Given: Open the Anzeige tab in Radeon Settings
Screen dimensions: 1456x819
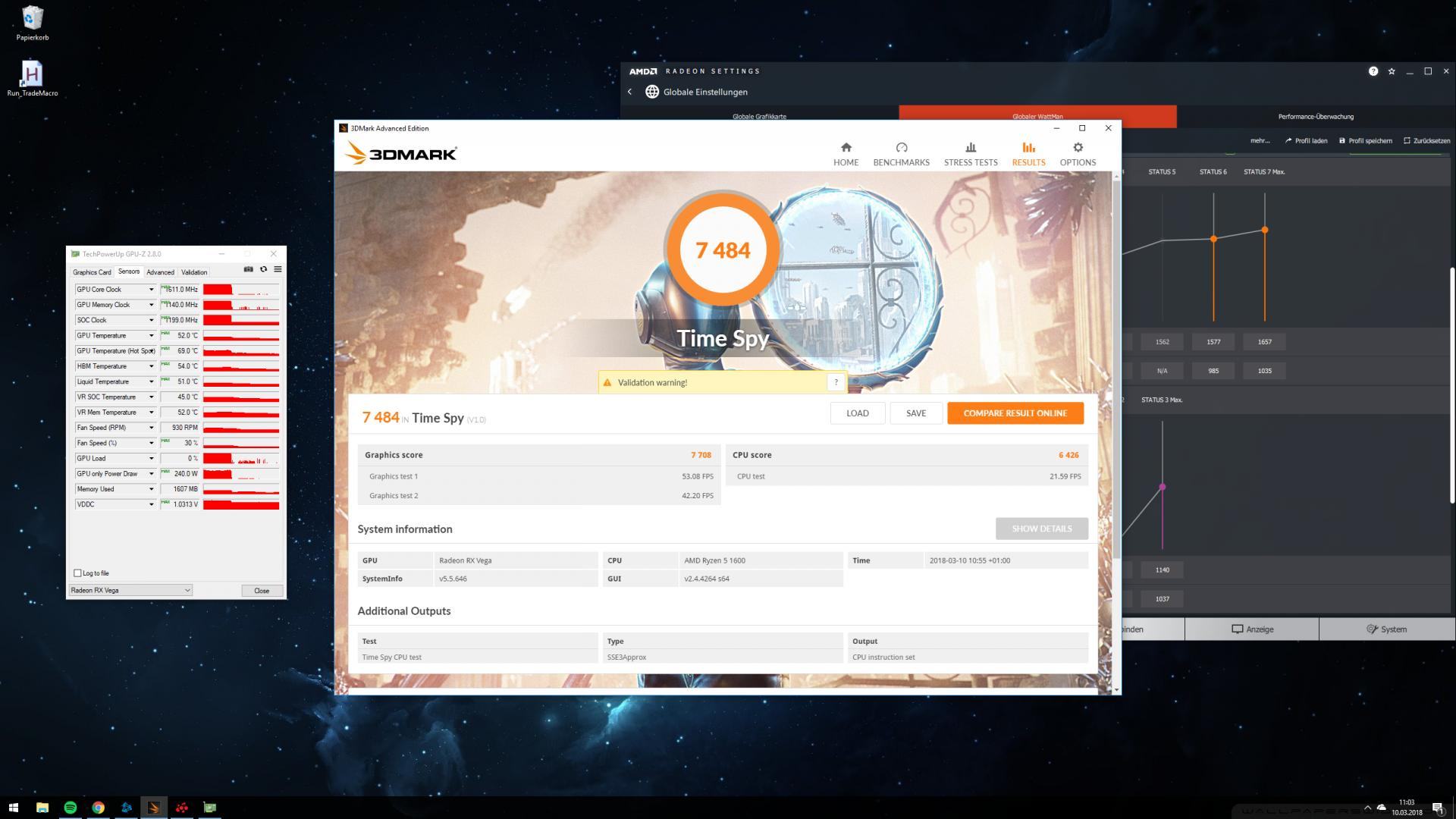Looking at the screenshot, I should (1252, 629).
